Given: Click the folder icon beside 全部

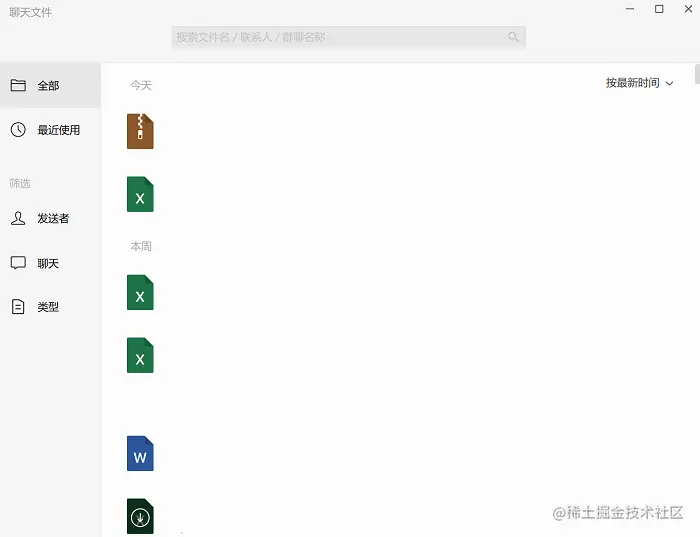Looking at the screenshot, I should coord(18,85).
